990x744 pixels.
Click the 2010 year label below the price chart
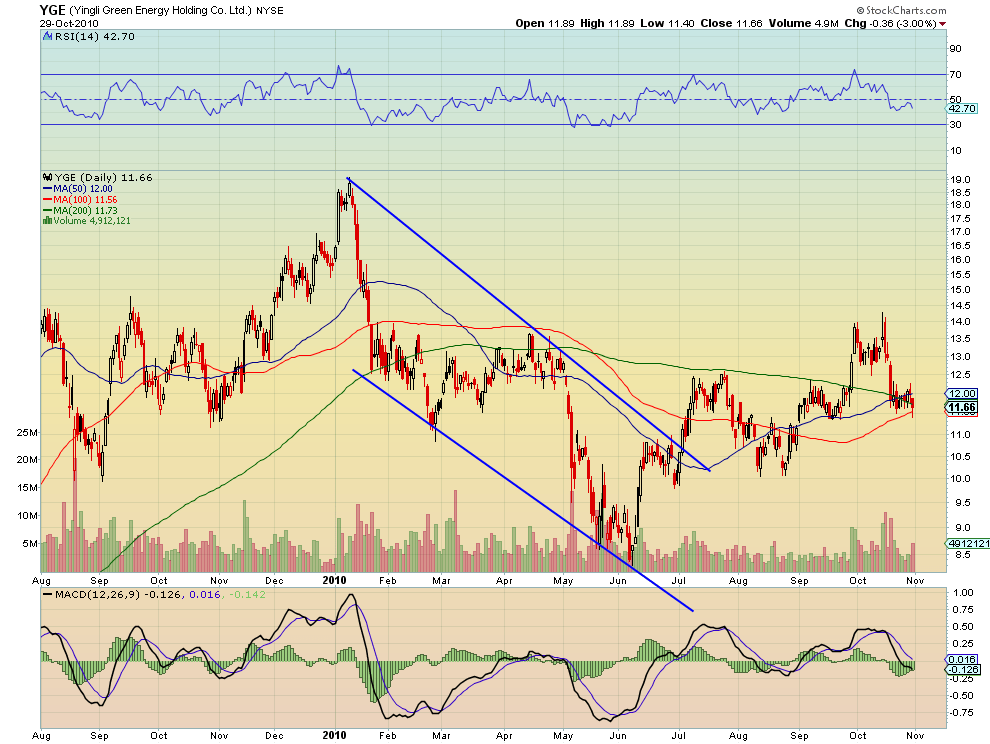[x=334, y=580]
